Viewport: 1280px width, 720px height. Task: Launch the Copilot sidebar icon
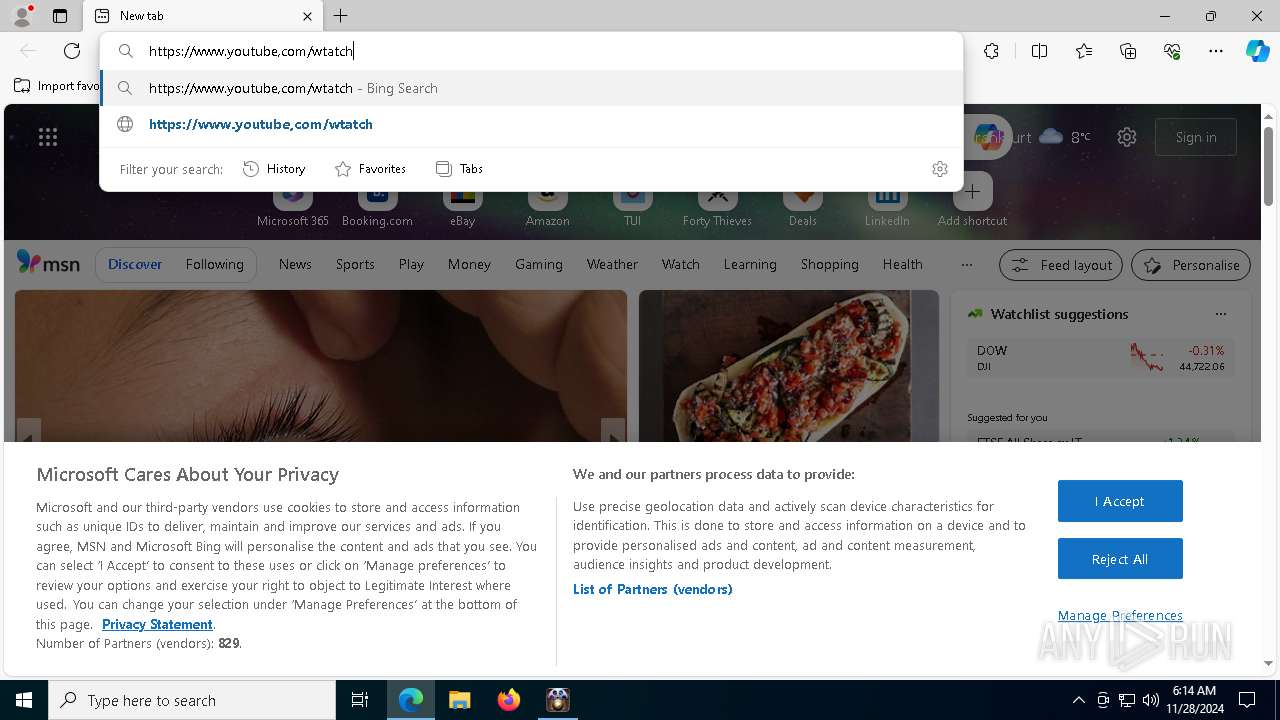(1257, 51)
